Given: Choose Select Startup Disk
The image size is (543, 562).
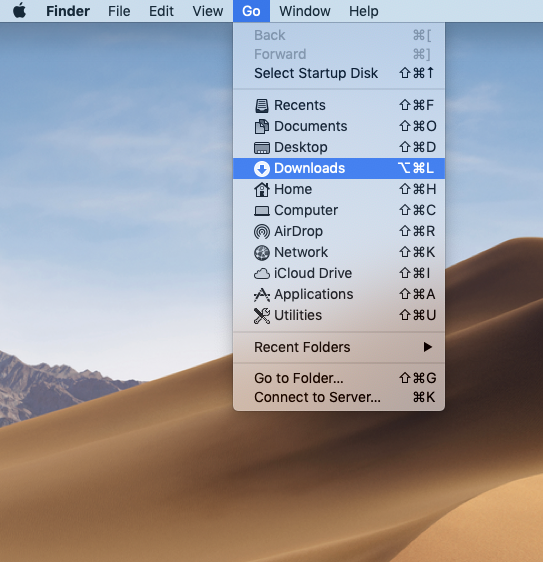Looking at the screenshot, I should 339,73.
